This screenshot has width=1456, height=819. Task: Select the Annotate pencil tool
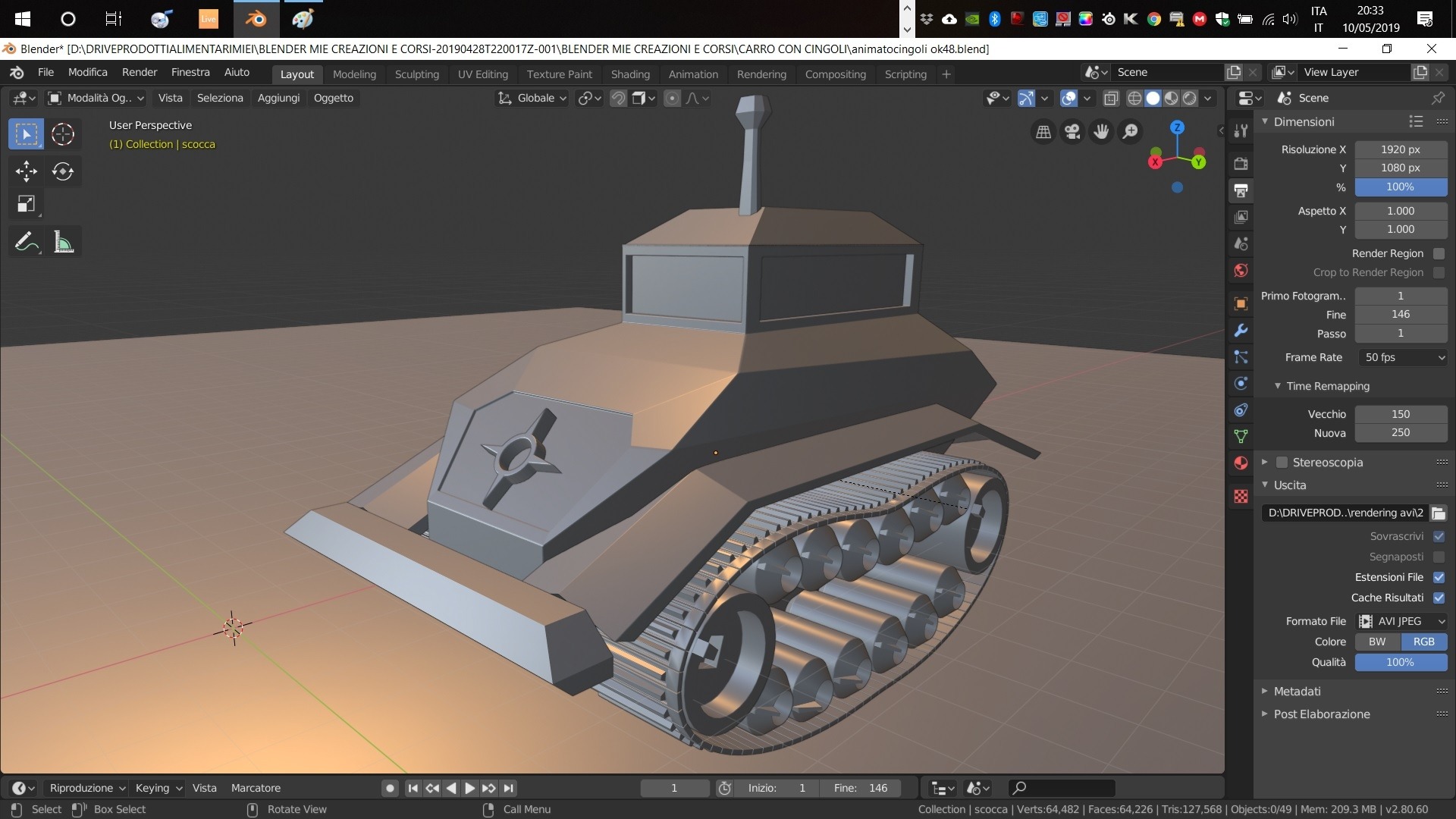(27, 243)
